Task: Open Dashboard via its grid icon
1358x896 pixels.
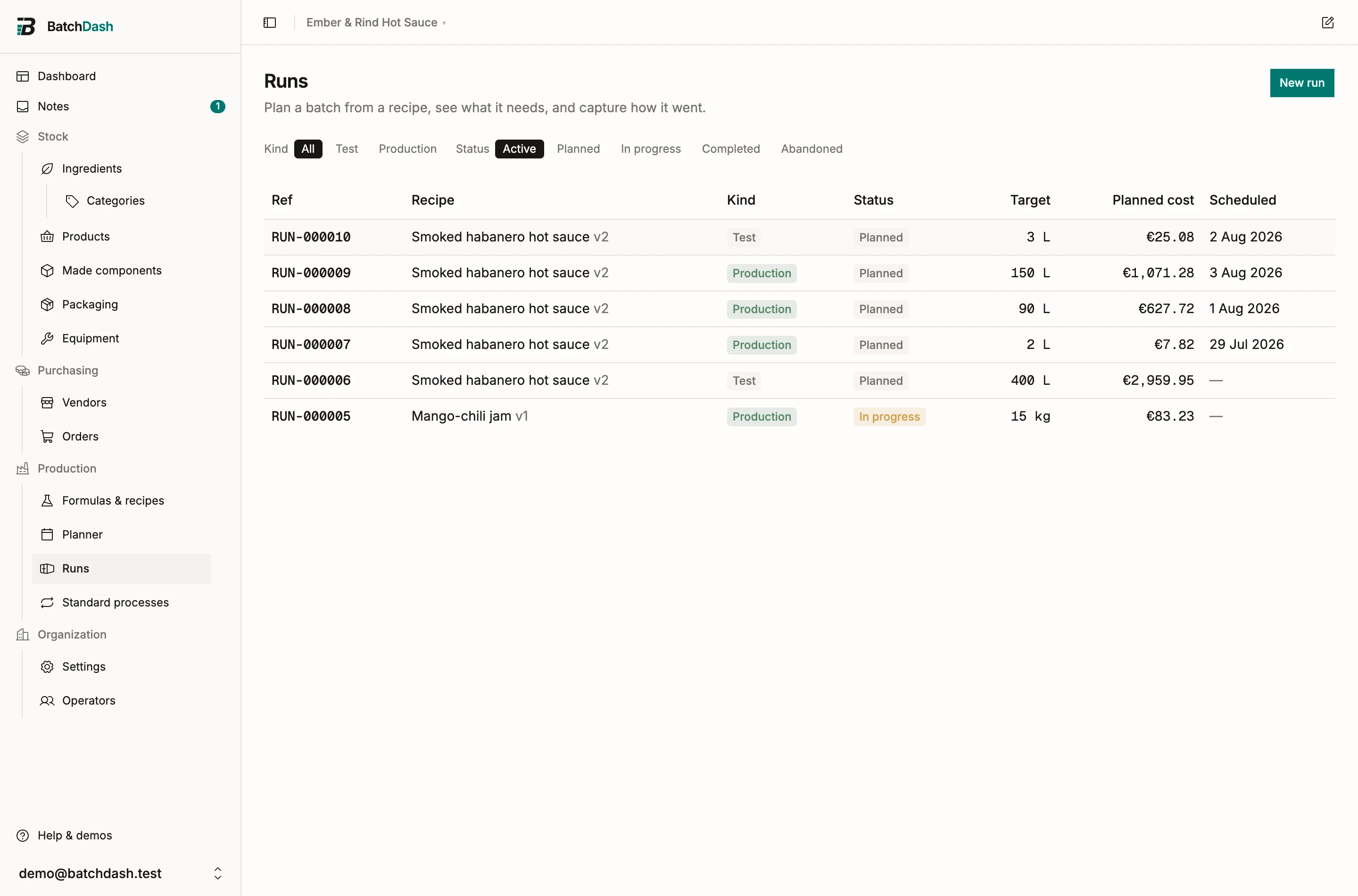Action: (x=23, y=76)
